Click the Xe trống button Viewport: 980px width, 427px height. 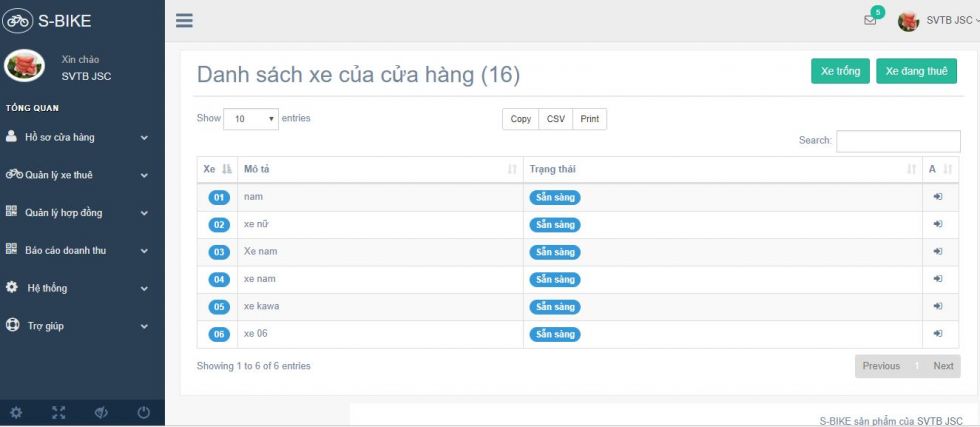pos(840,71)
